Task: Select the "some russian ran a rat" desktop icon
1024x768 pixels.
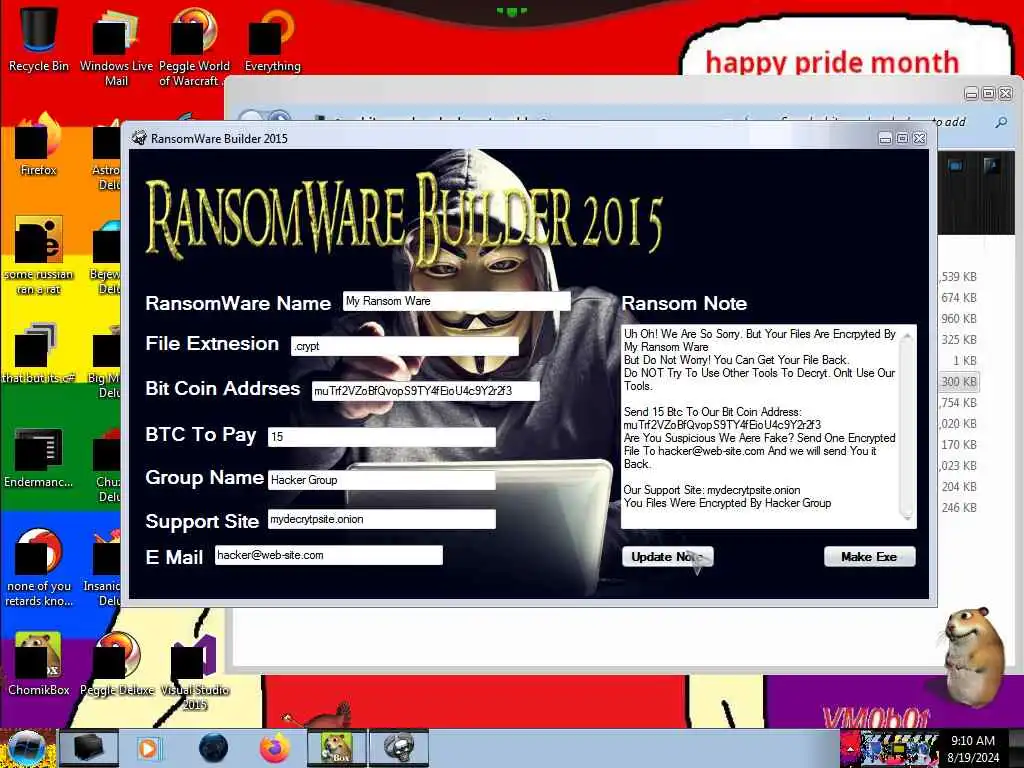Action: (x=39, y=256)
